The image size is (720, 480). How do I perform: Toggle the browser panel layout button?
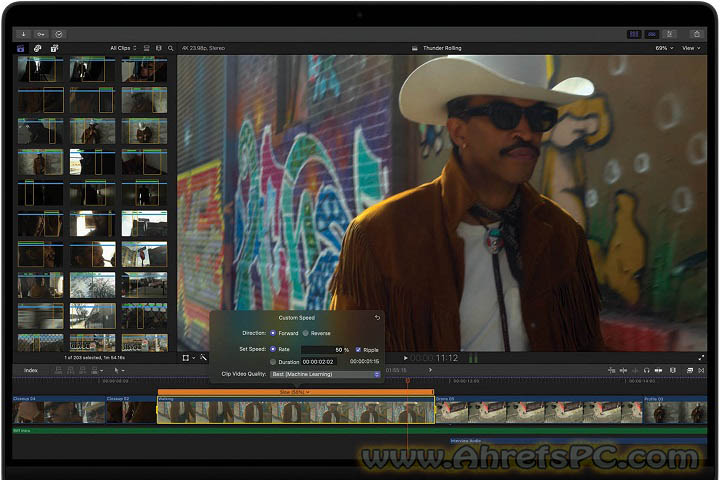634,34
